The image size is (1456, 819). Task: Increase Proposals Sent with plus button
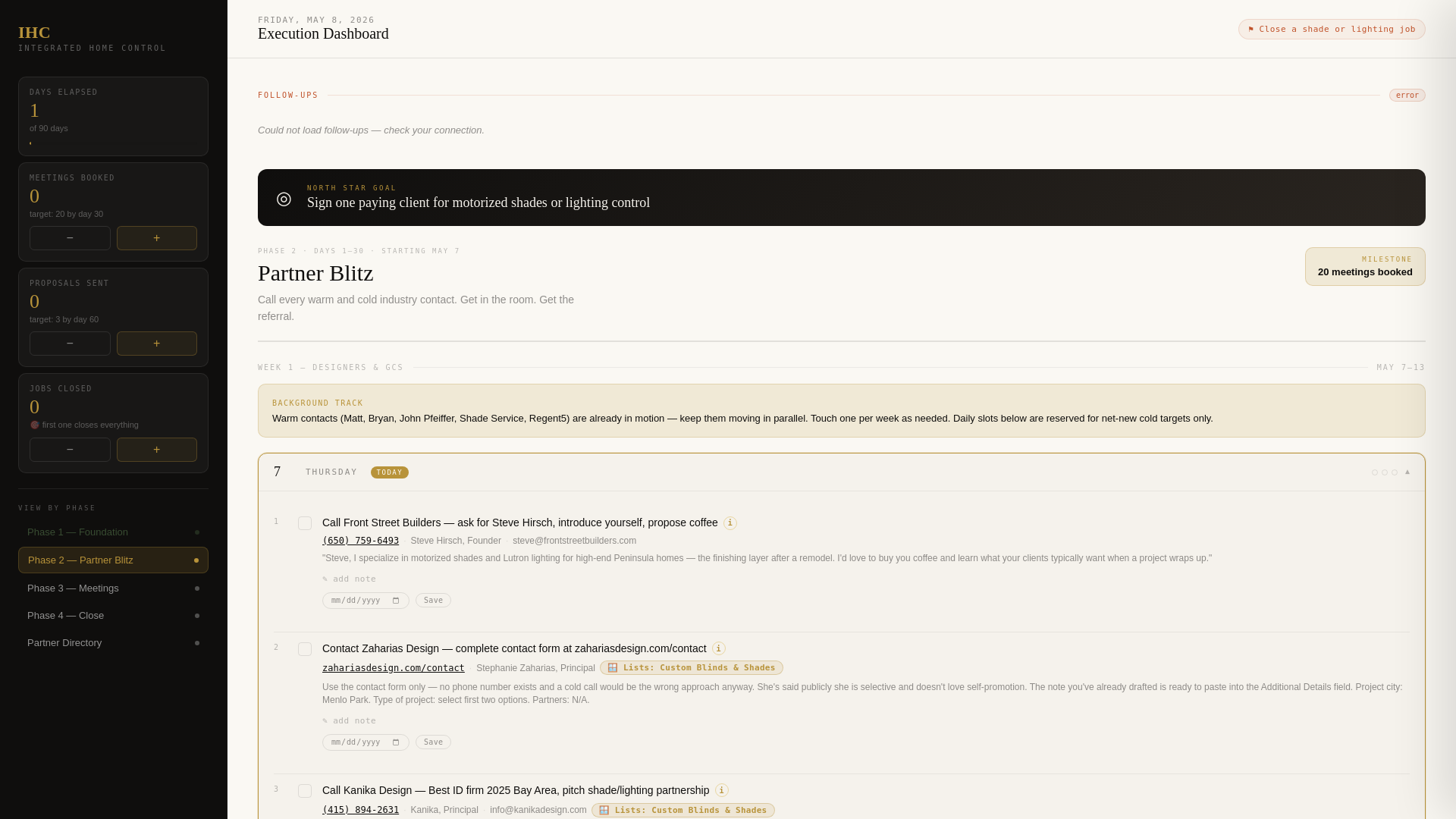157,344
